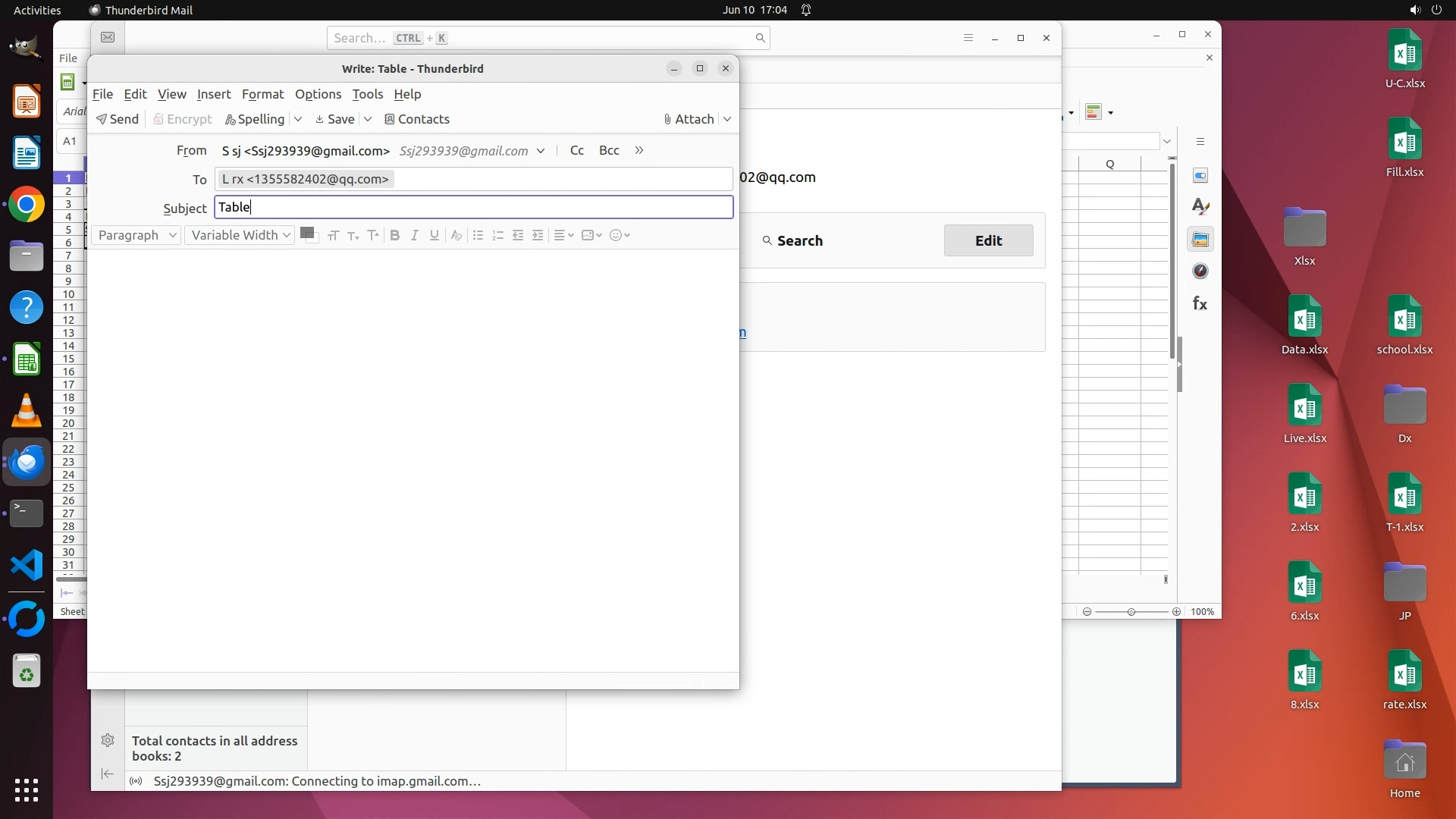Click the Send button

point(118,119)
